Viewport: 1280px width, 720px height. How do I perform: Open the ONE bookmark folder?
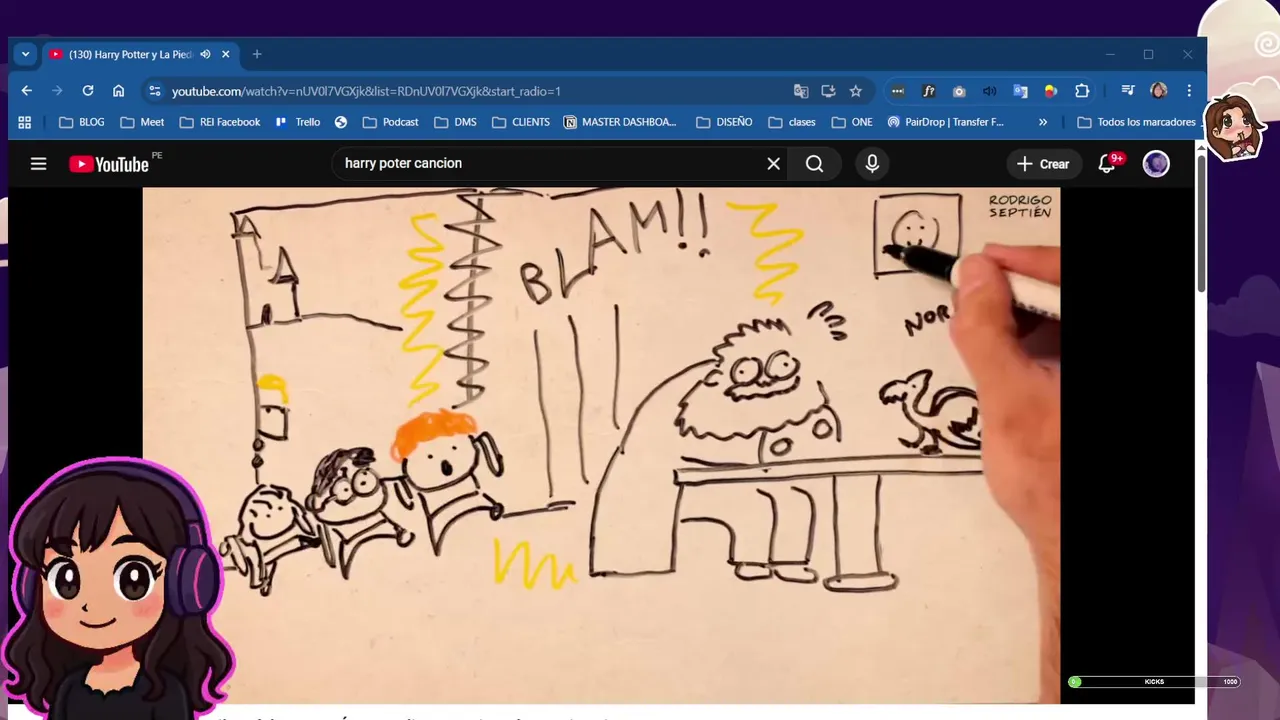point(851,122)
